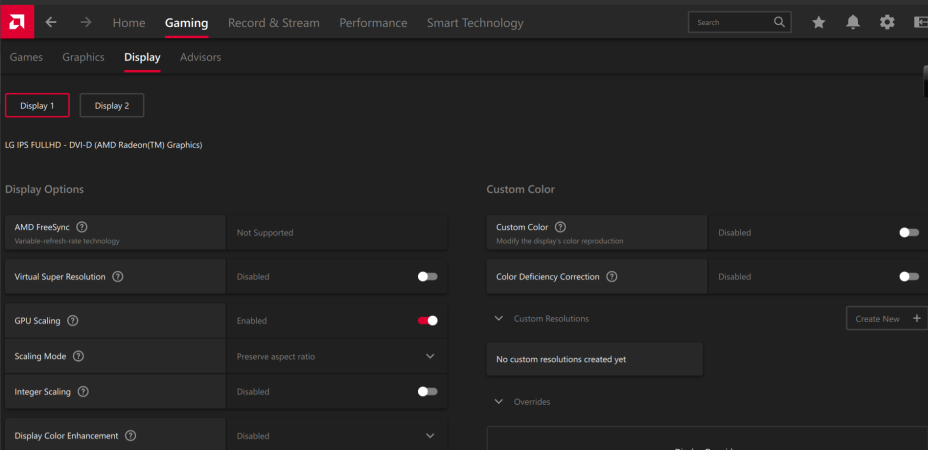Switch to Display sub-tab
928x450 pixels.
tap(142, 57)
